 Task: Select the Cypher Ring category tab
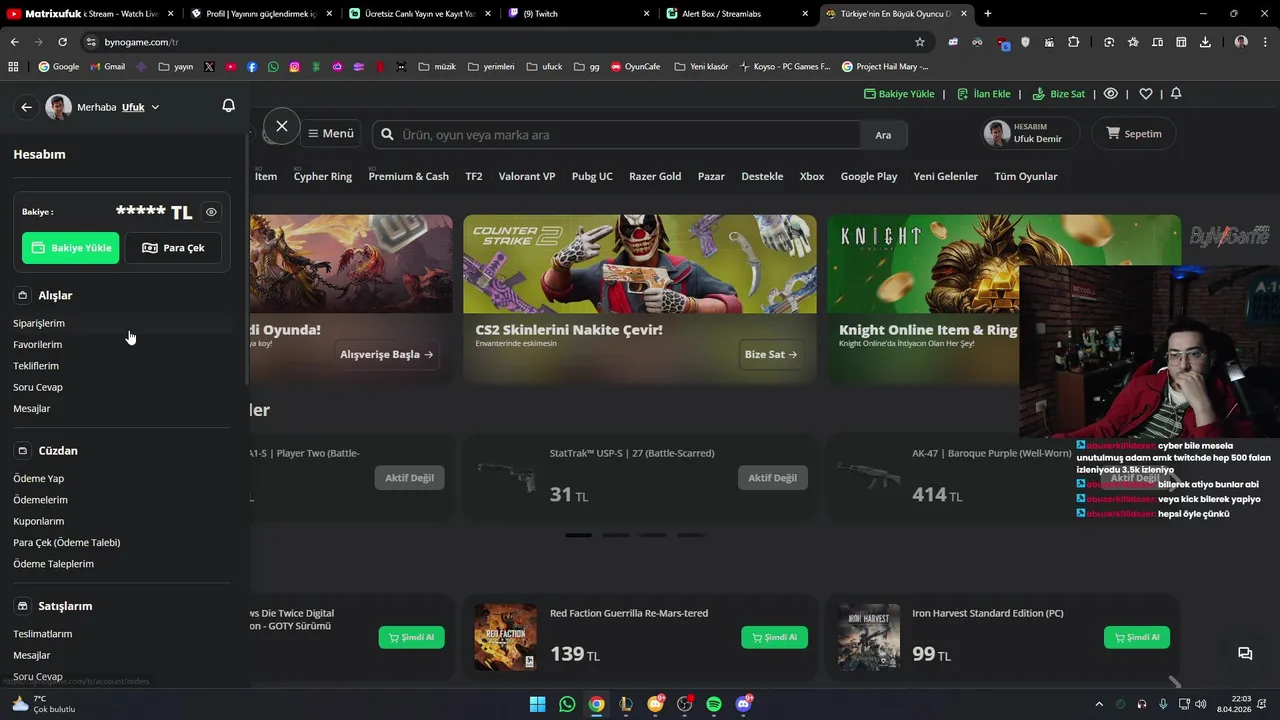[x=323, y=176]
